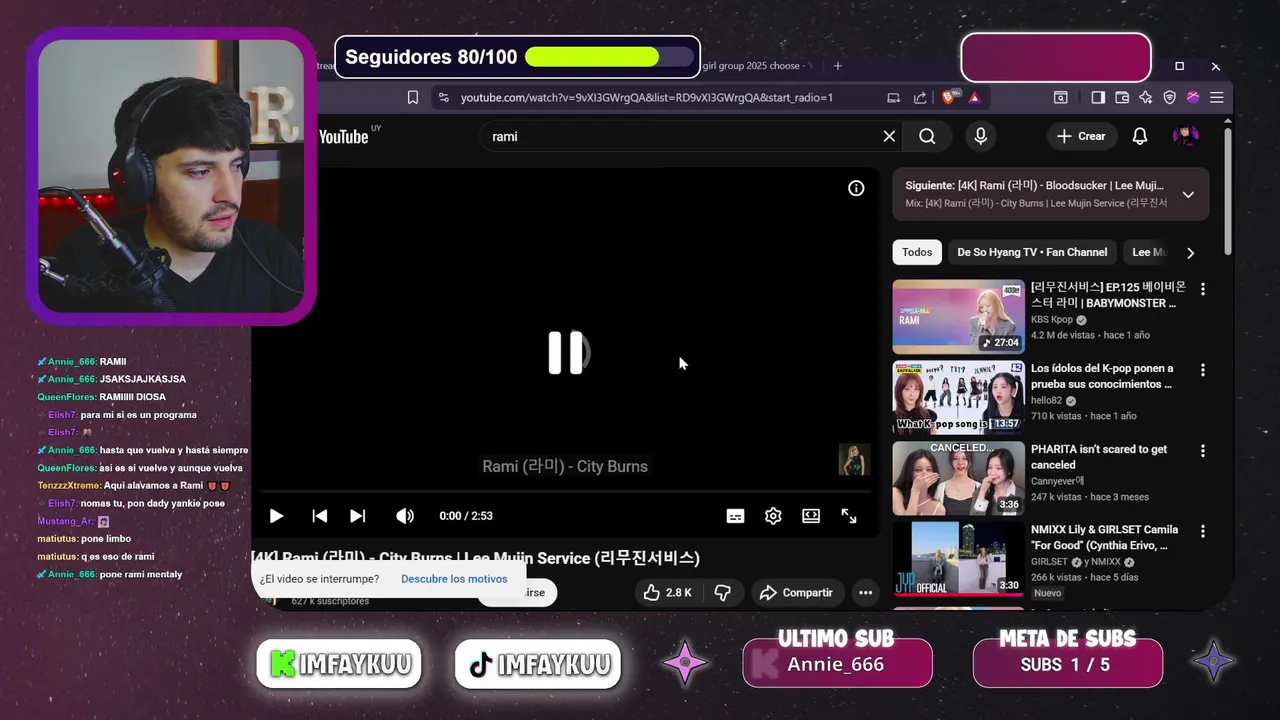Start voice search with microphone
This screenshot has height=720, width=1280.
click(x=981, y=136)
